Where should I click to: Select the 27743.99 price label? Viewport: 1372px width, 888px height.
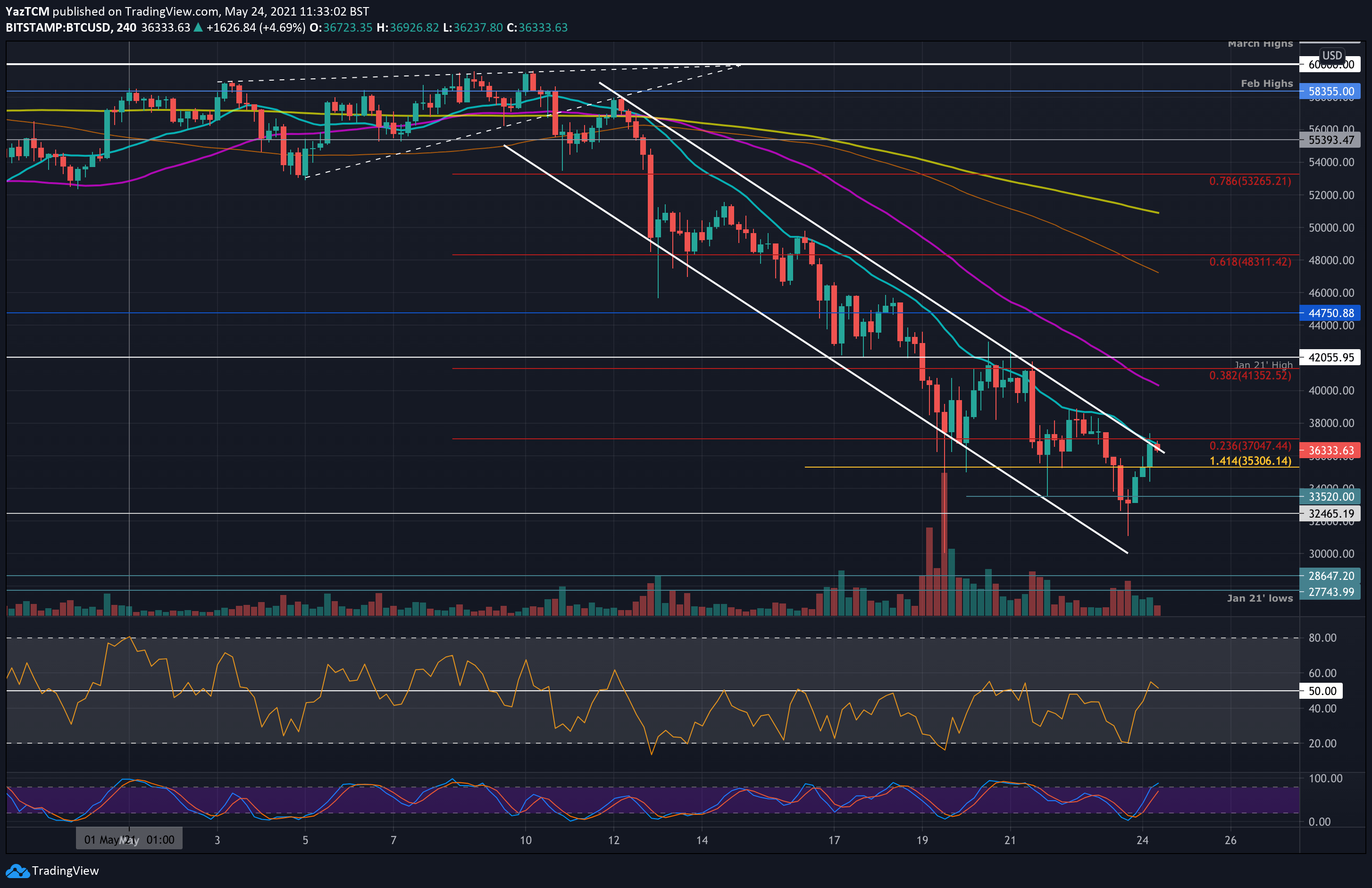point(1330,592)
